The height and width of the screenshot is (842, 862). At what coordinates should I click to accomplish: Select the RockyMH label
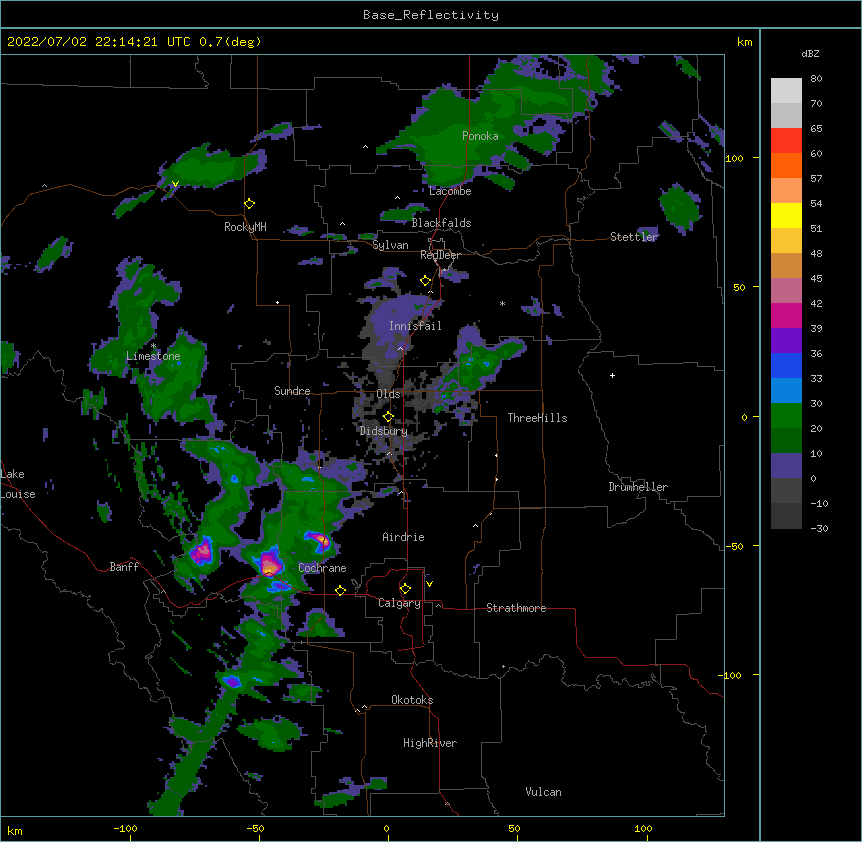click(245, 227)
